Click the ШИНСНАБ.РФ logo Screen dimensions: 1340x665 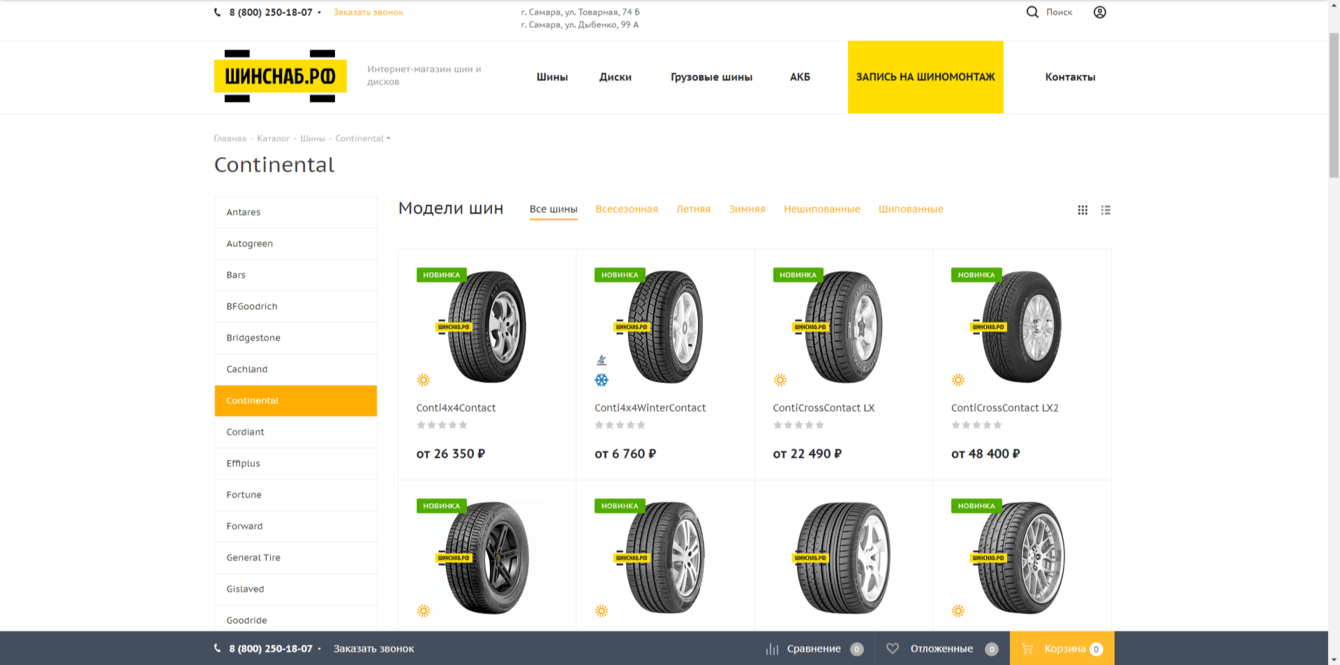click(x=280, y=76)
